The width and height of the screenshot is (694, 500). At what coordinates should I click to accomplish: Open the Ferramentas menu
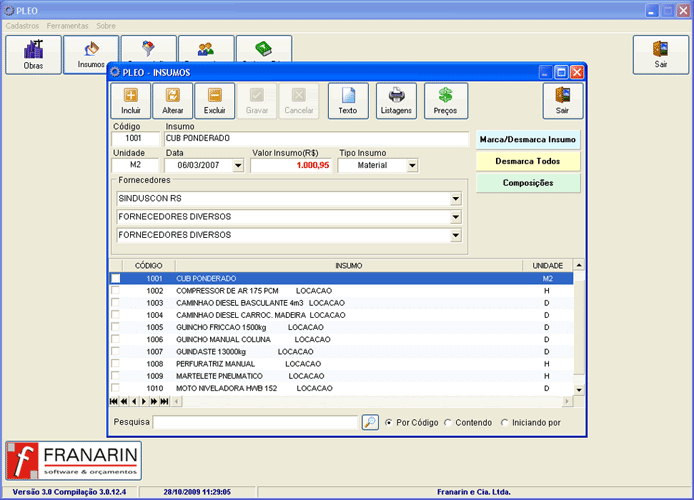67,26
